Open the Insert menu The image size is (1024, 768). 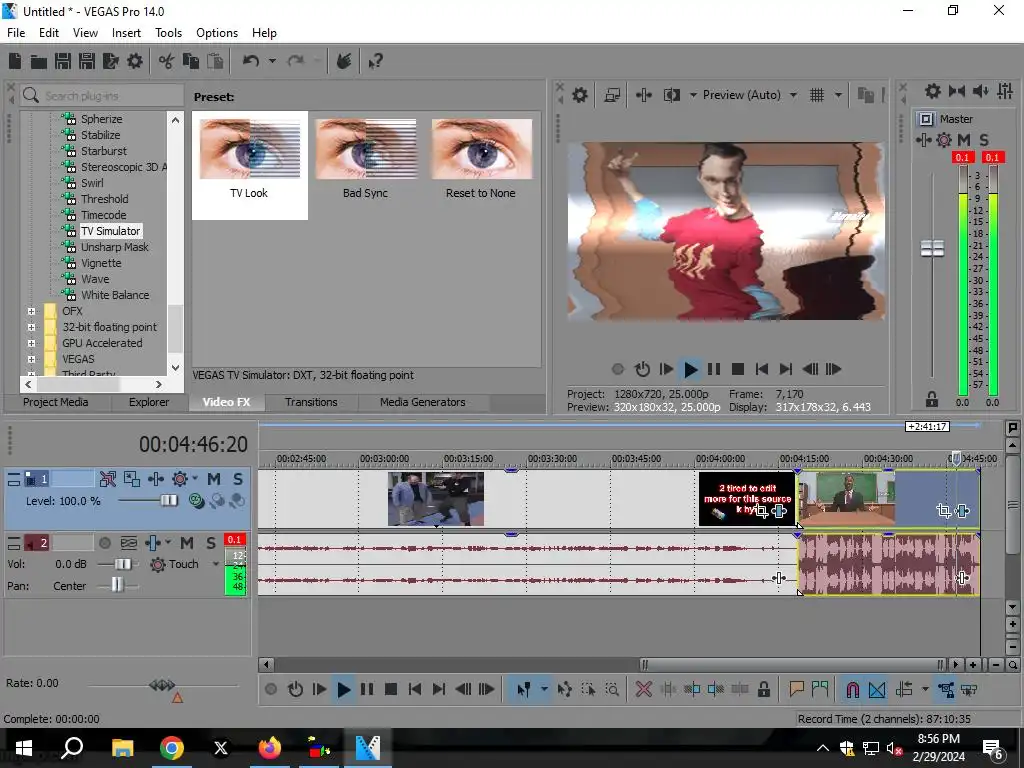(x=126, y=33)
